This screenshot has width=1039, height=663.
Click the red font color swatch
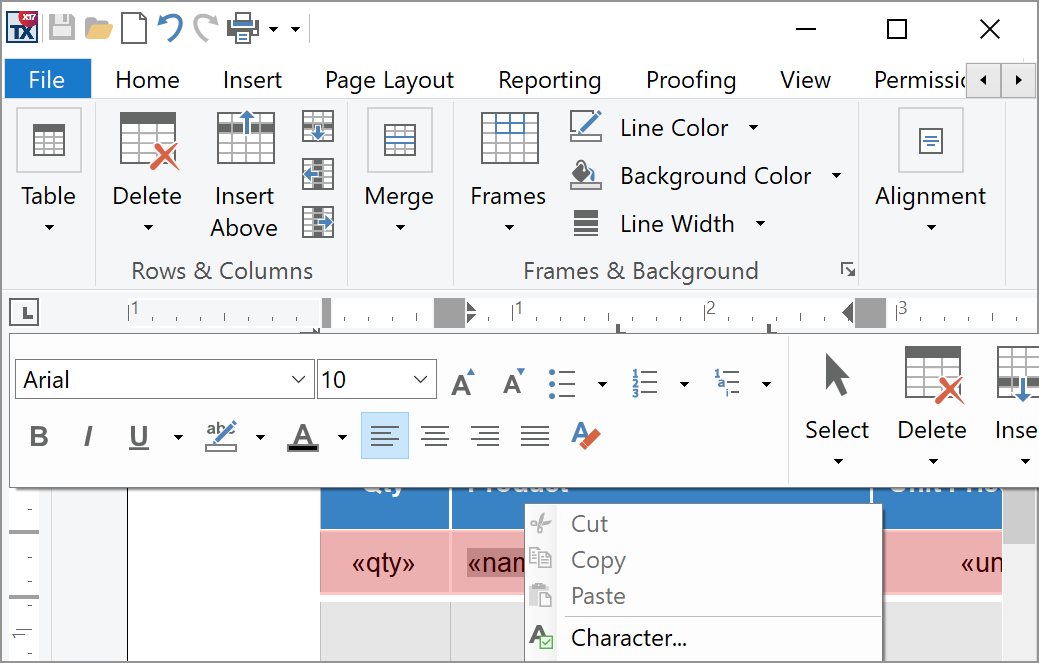(x=303, y=436)
